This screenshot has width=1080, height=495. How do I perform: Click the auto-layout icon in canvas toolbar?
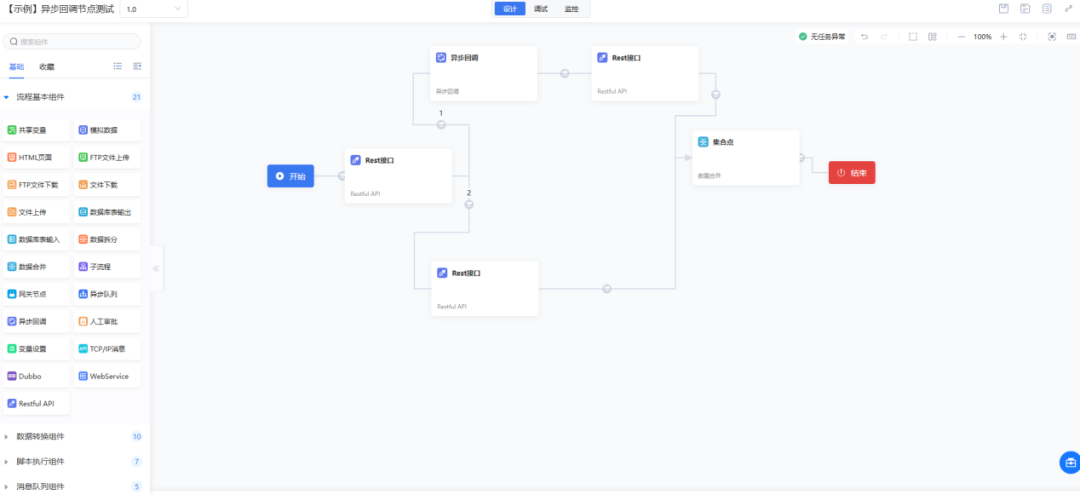[x=932, y=37]
